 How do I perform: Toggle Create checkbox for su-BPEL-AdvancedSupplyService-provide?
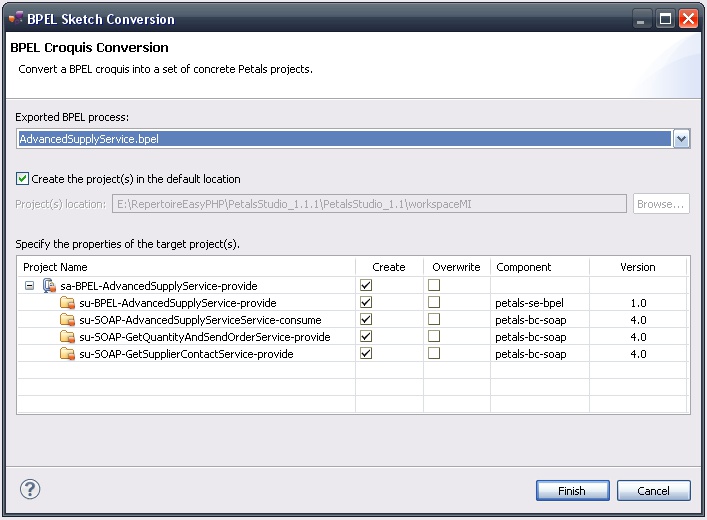tap(366, 303)
